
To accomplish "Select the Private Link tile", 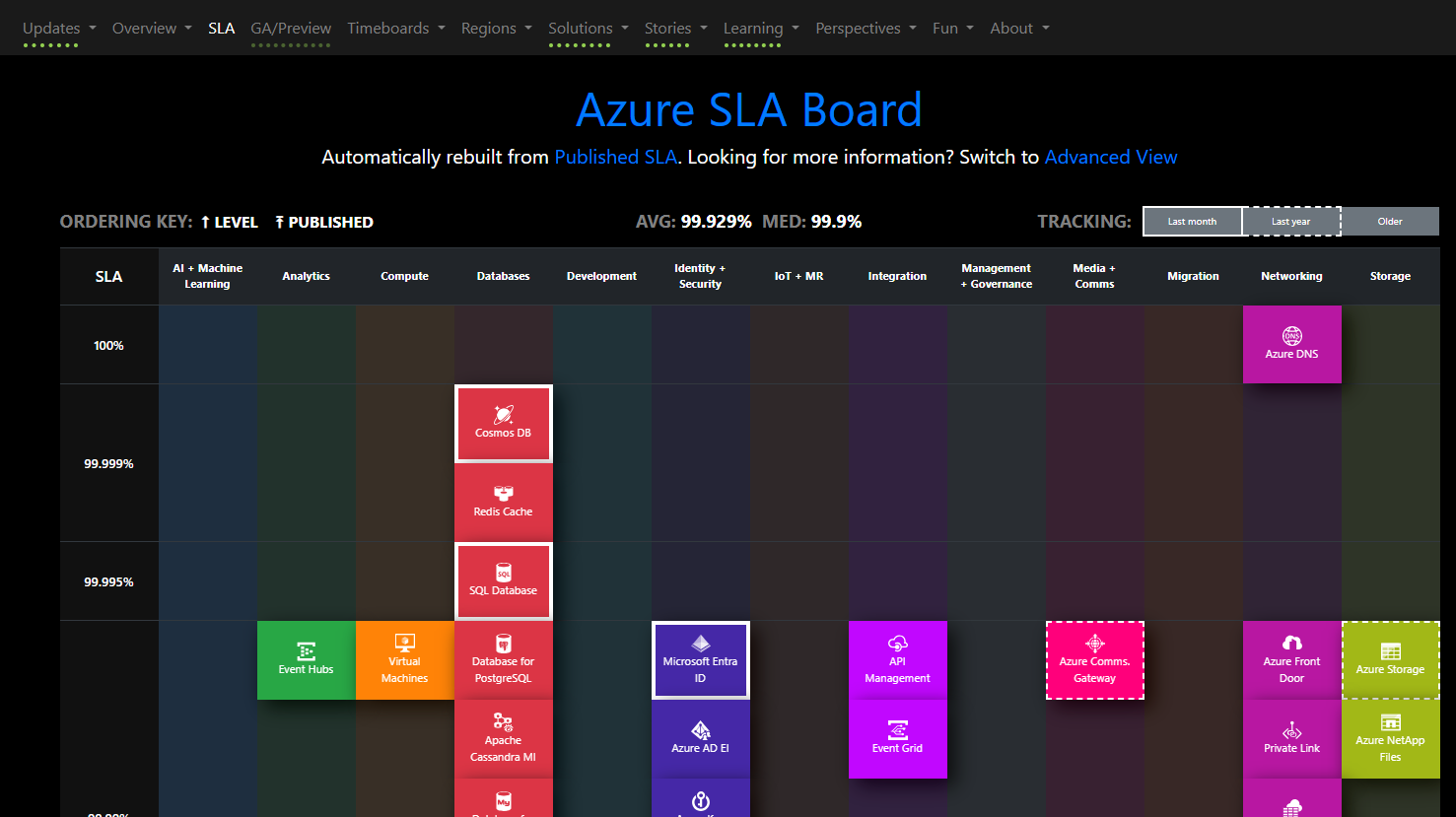I will click(x=1291, y=739).
